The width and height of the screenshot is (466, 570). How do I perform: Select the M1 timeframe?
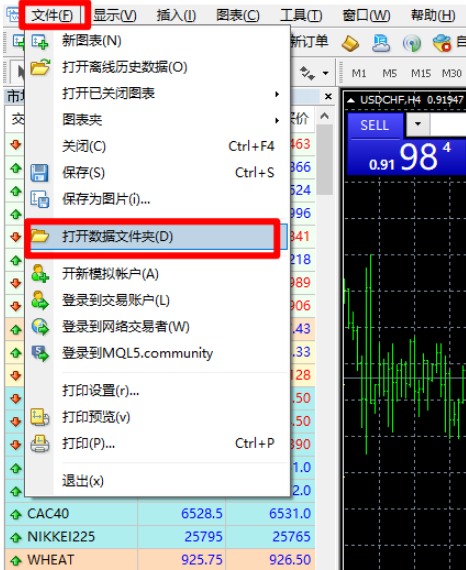359,74
